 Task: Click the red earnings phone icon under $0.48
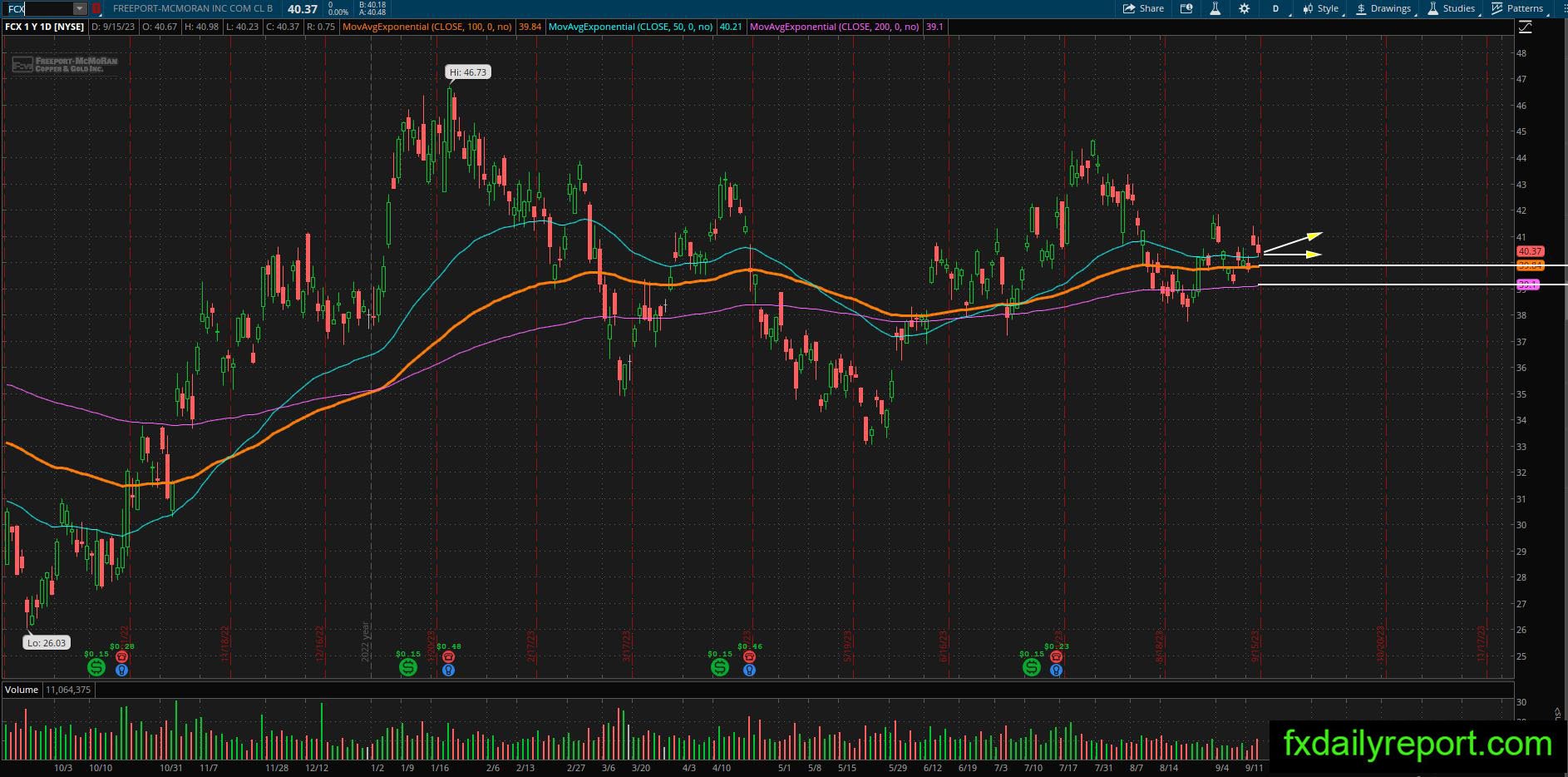[449, 656]
